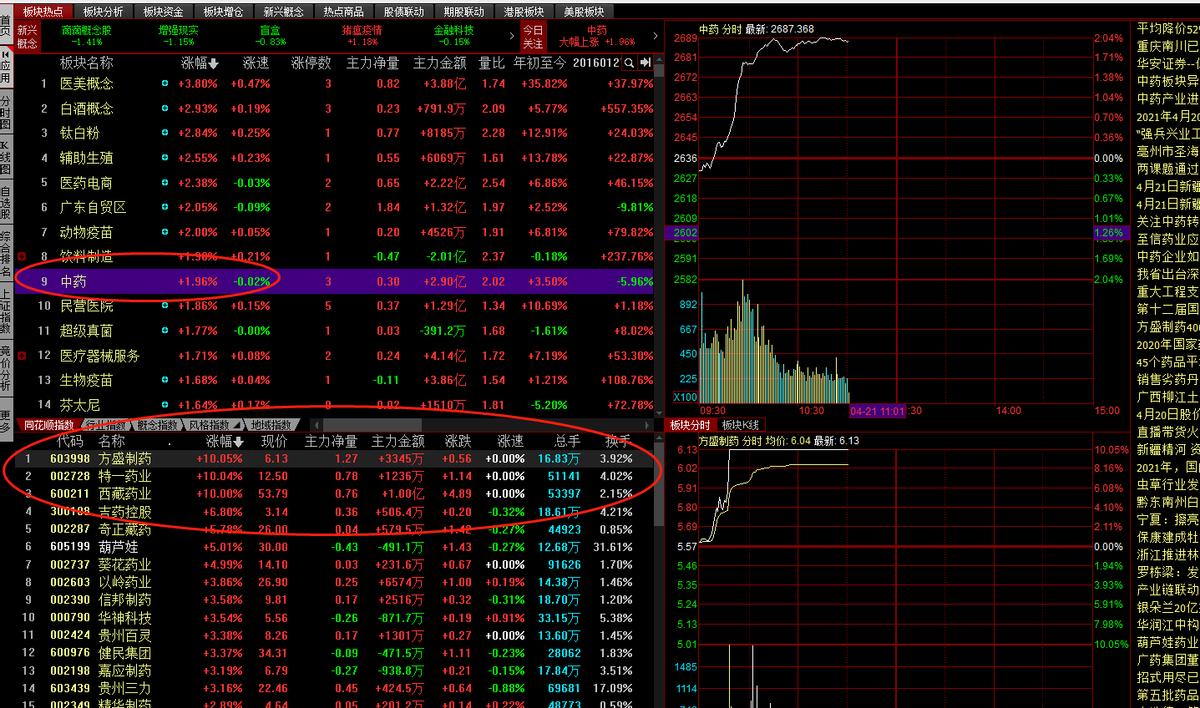Open news headline 重庆南川
This screenshot has height=708, width=1200.
tap(1168, 47)
